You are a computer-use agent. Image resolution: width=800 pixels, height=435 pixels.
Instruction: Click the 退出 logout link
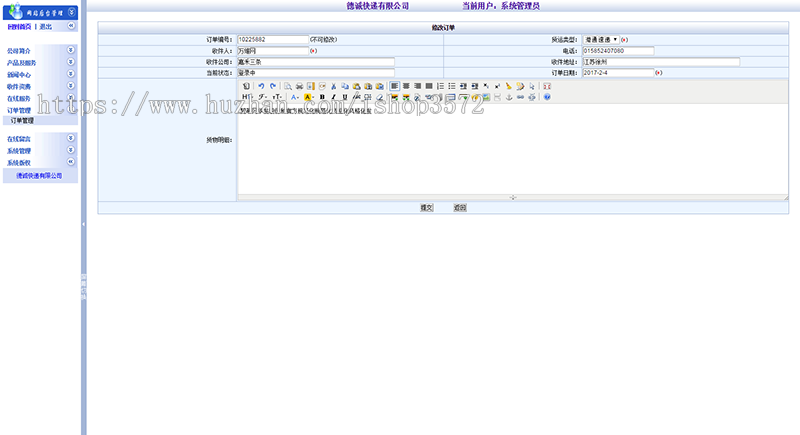(x=46, y=27)
